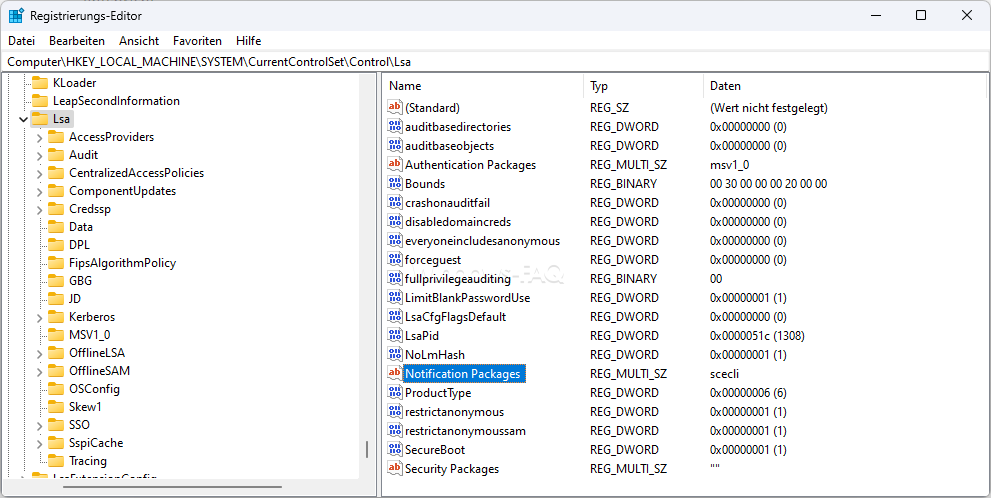Select the MSV1_0 key in the tree
The image size is (991, 498).
pos(90,335)
